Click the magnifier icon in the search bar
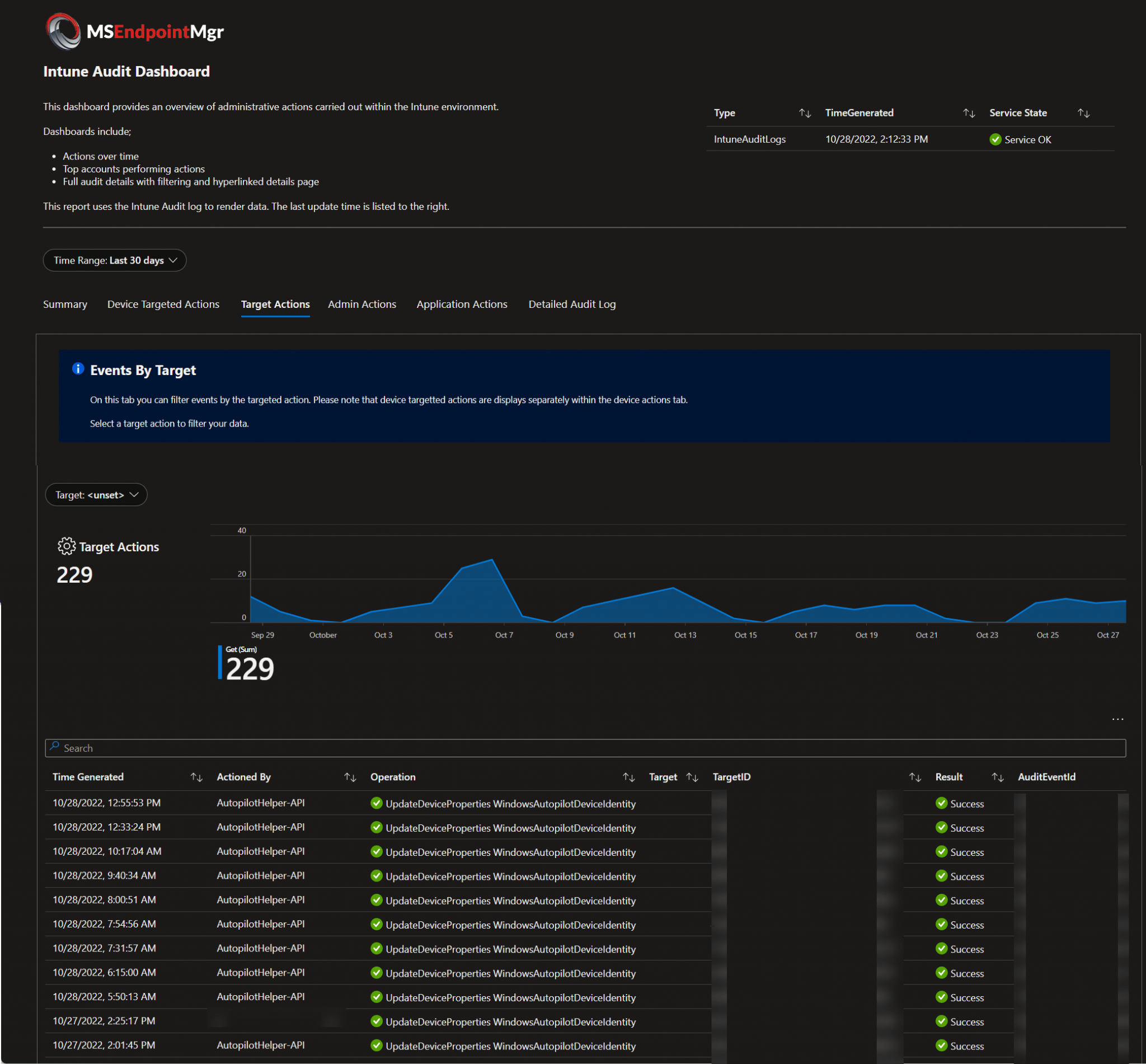The image size is (1146, 1064). click(x=55, y=747)
